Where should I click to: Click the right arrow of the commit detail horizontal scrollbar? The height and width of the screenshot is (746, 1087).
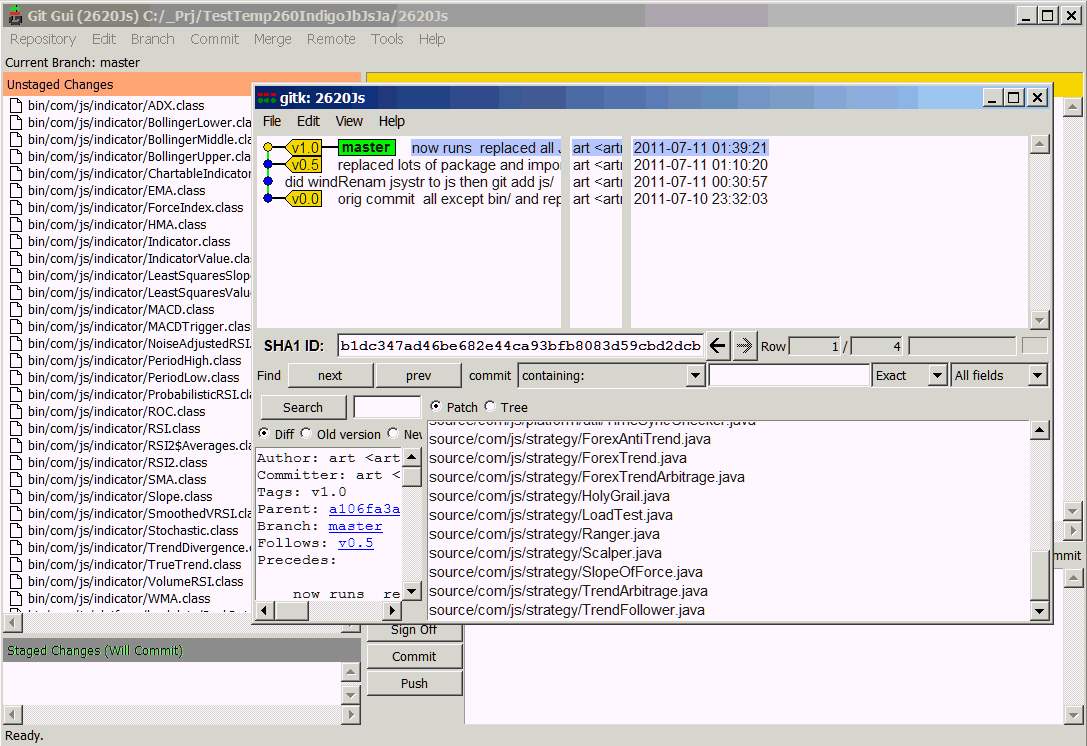(392, 610)
